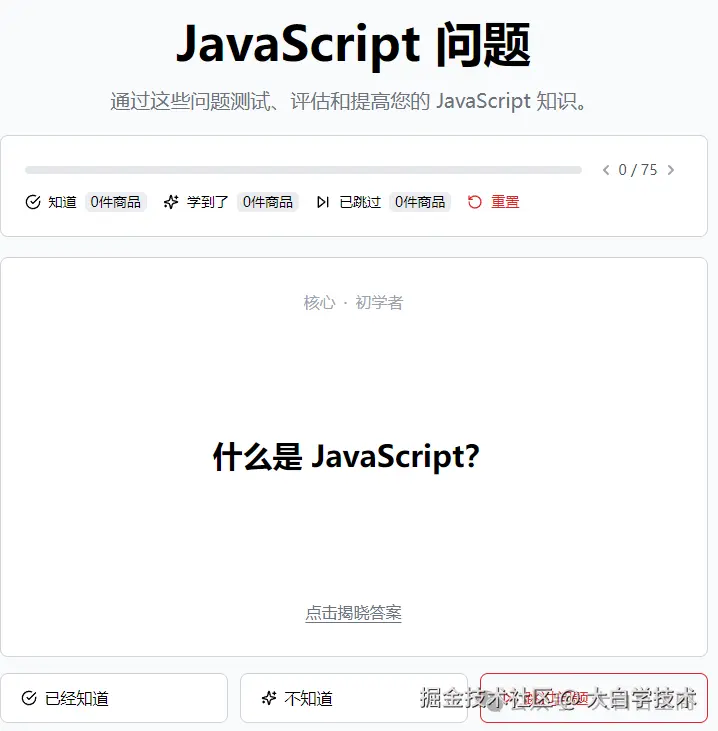
Task: Click the red-outlined skip question button
Action: [x=594, y=698]
